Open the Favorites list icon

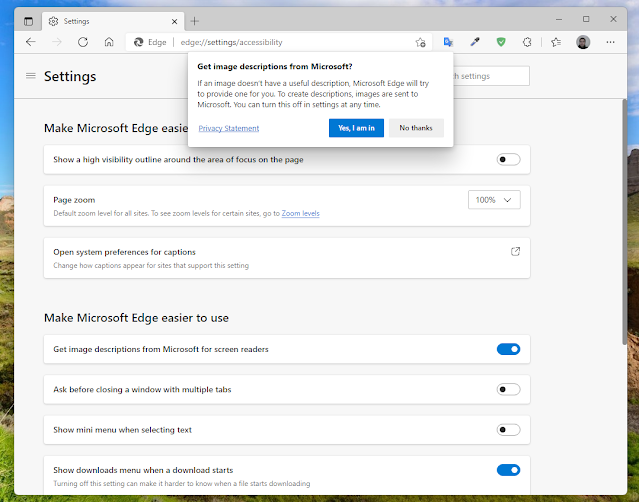click(556, 42)
